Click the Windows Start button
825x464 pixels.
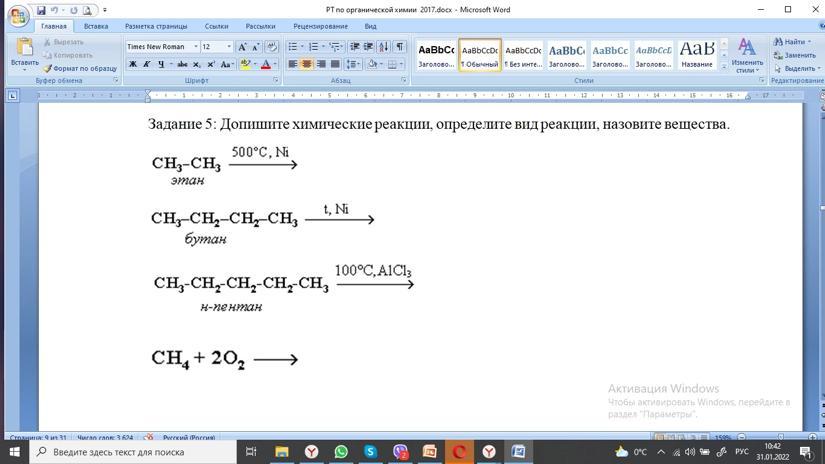[x=14, y=452]
